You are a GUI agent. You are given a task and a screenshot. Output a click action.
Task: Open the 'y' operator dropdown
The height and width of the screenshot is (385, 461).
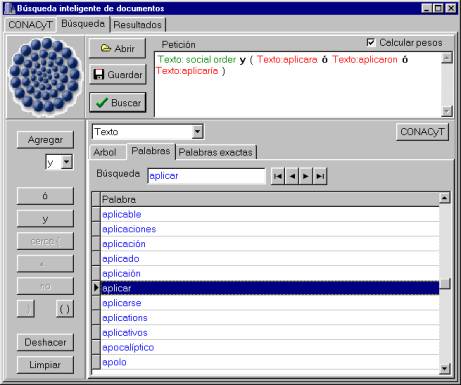tap(67, 162)
